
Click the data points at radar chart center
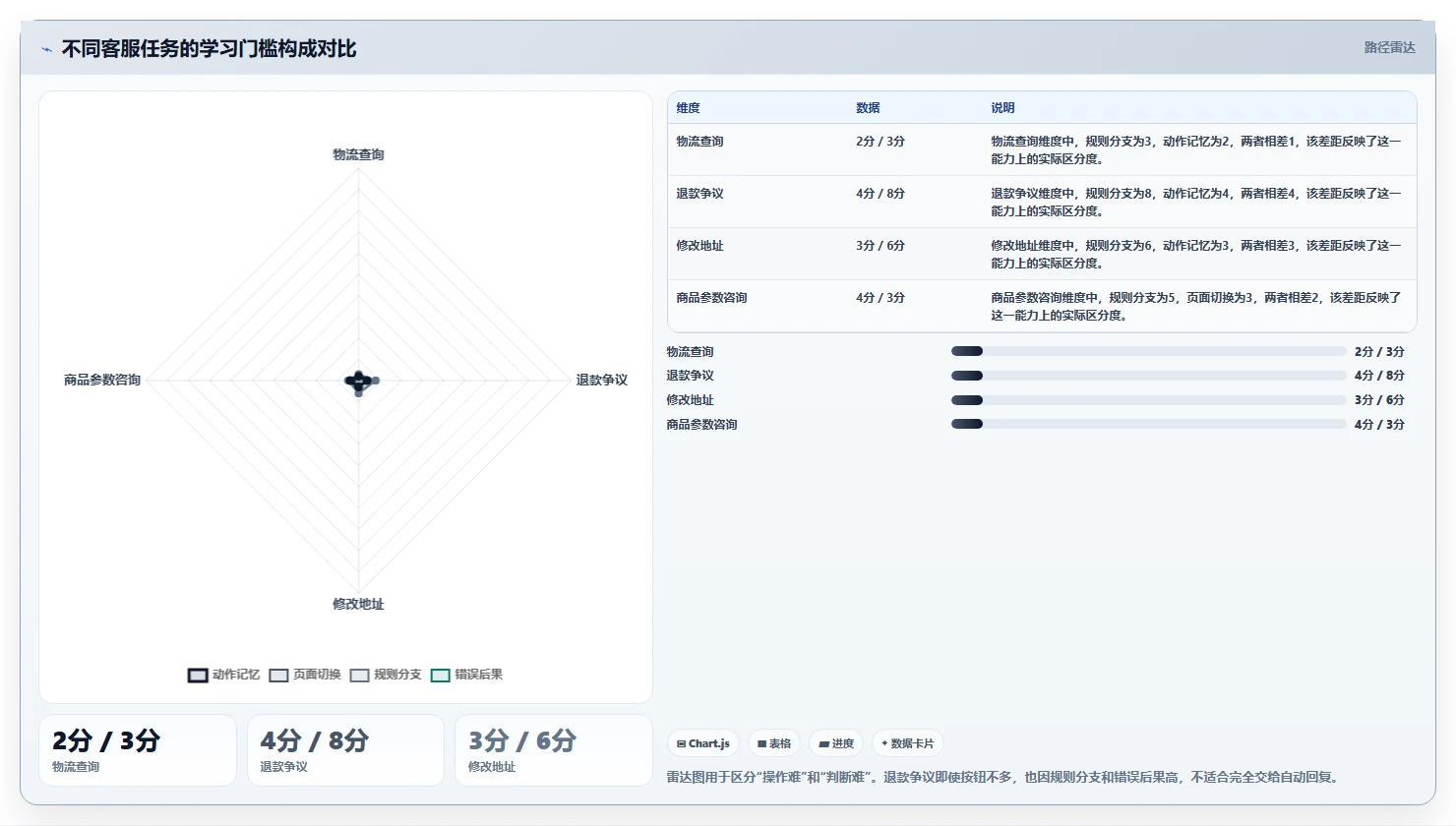[x=360, y=382]
